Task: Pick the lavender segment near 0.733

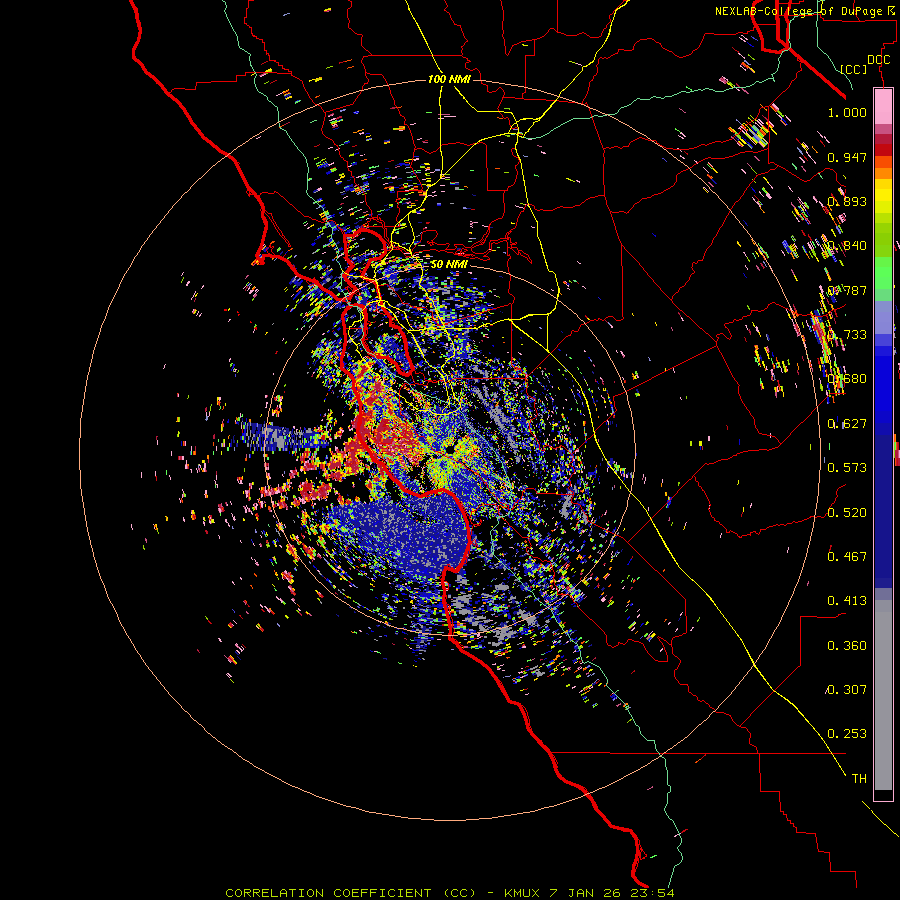Action: 883,317
